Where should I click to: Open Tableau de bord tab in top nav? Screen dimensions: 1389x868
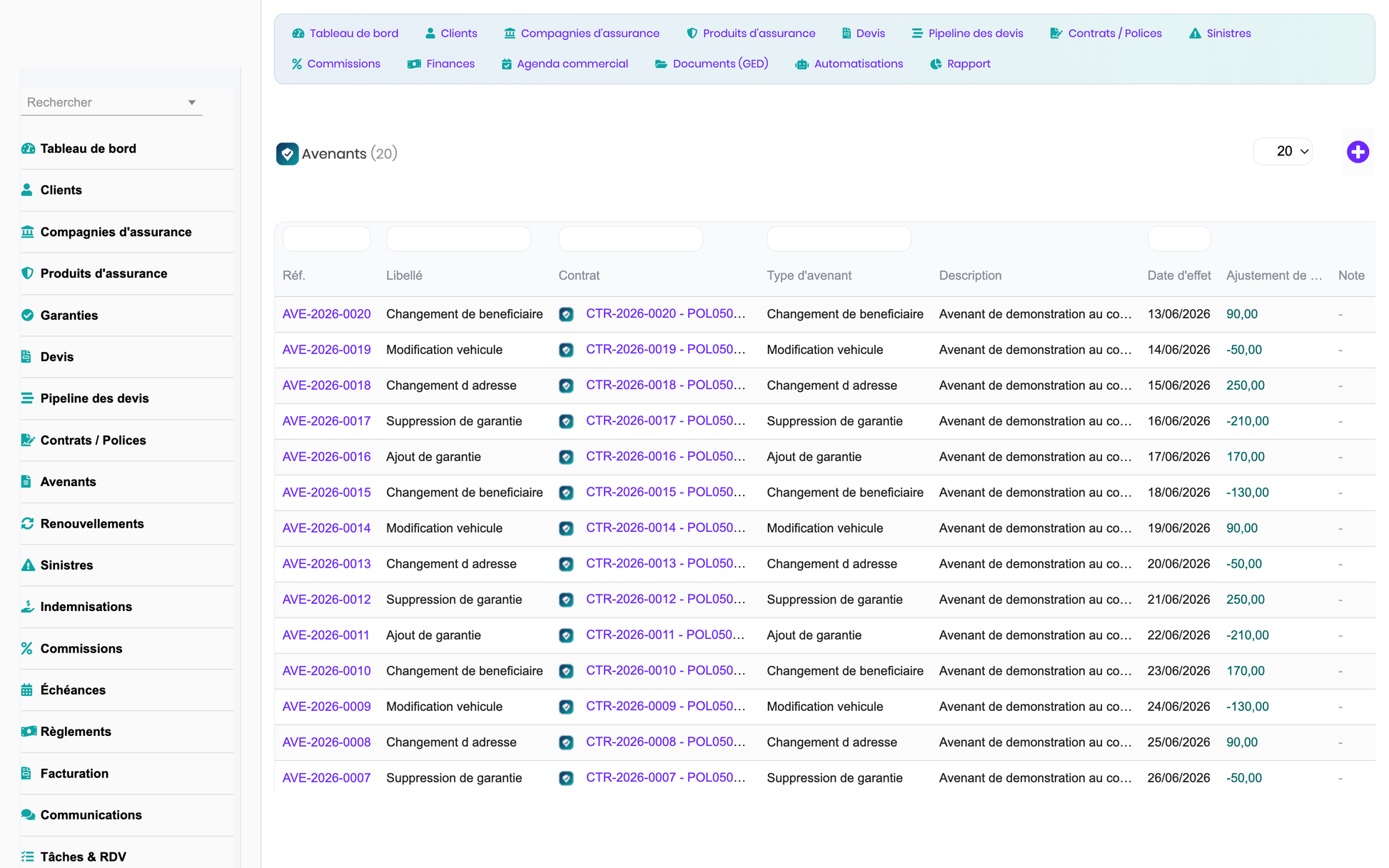345,34
